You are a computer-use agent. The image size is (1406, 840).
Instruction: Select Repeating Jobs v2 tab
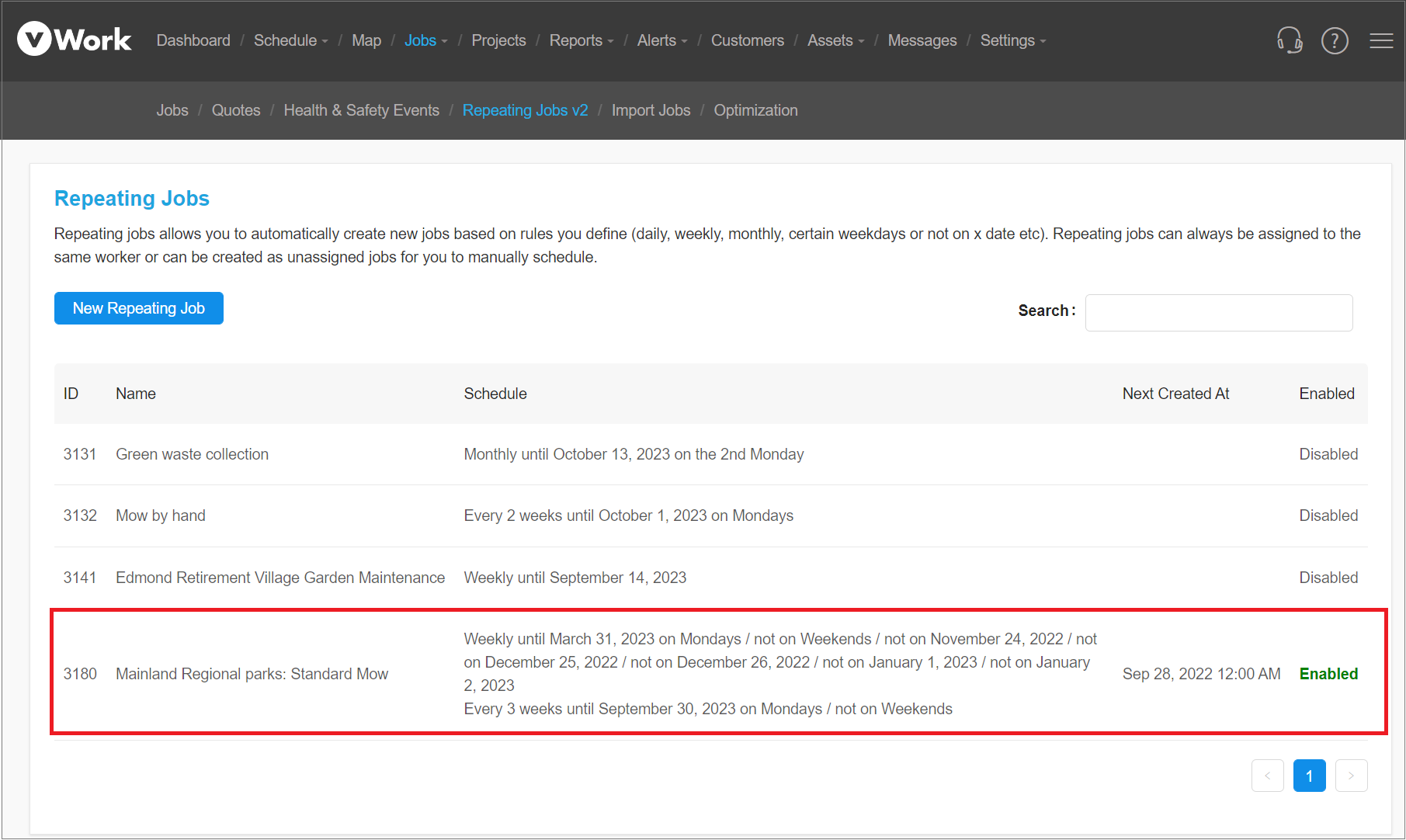pyautogui.click(x=526, y=110)
